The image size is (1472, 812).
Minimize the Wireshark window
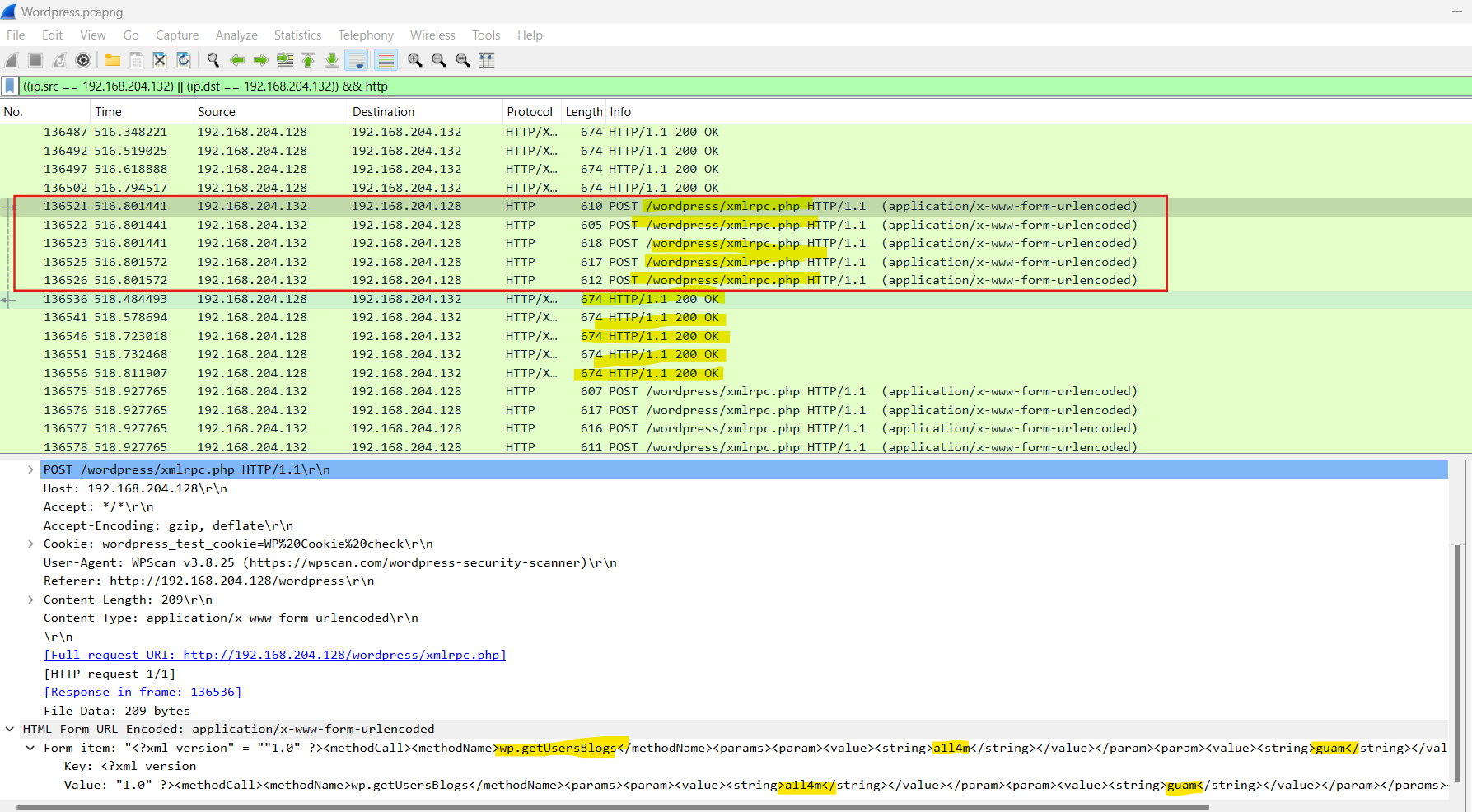[x=1456, y=12]
